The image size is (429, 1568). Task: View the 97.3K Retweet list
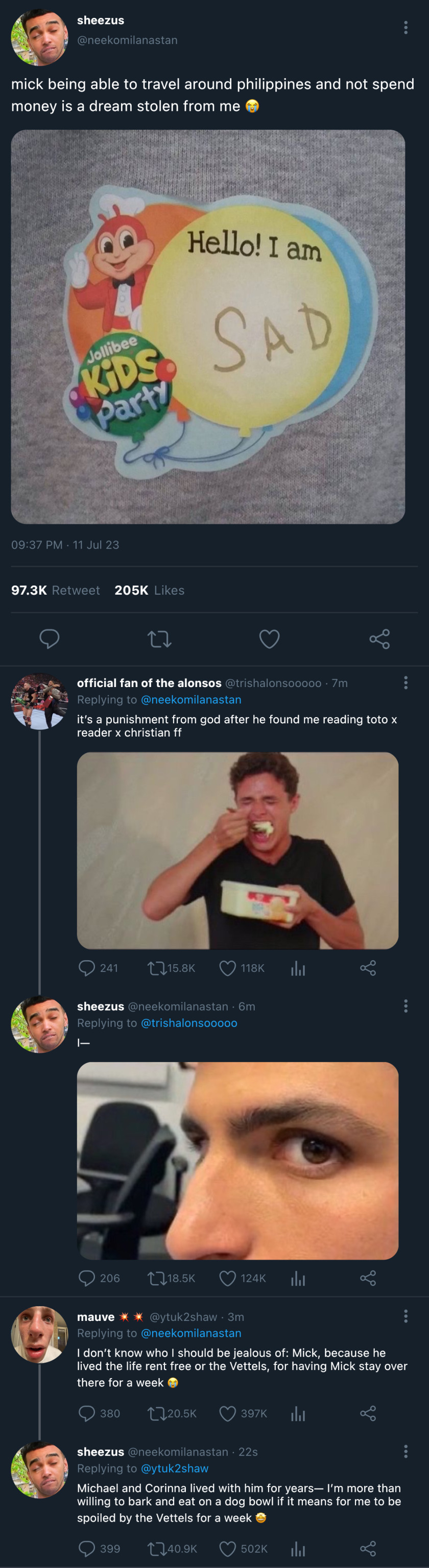[56, 590]
